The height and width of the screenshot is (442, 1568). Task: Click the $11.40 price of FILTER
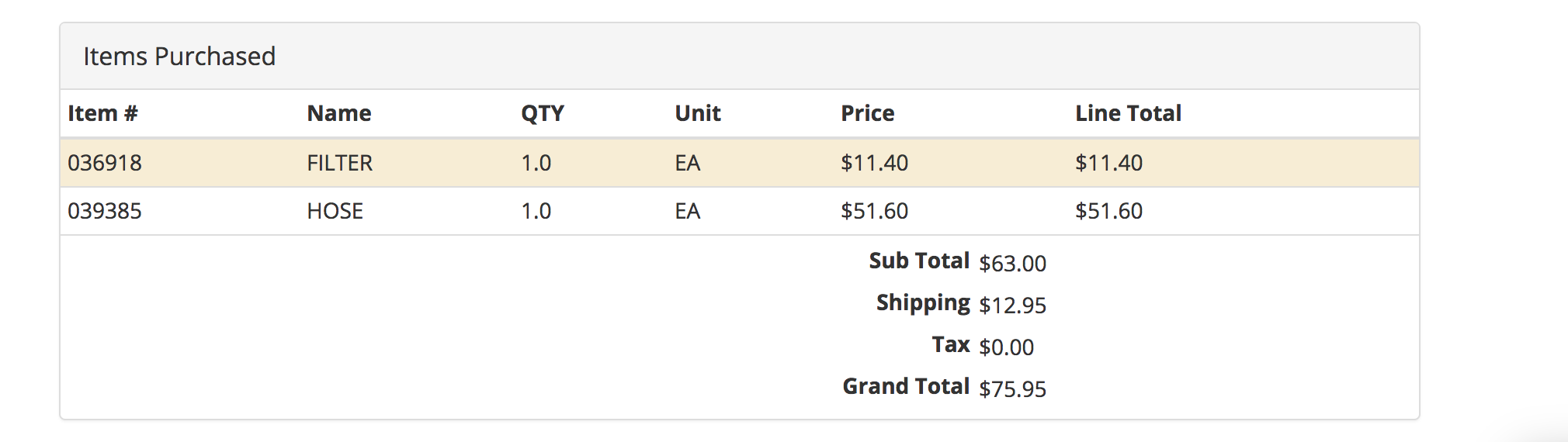point(875,163)
